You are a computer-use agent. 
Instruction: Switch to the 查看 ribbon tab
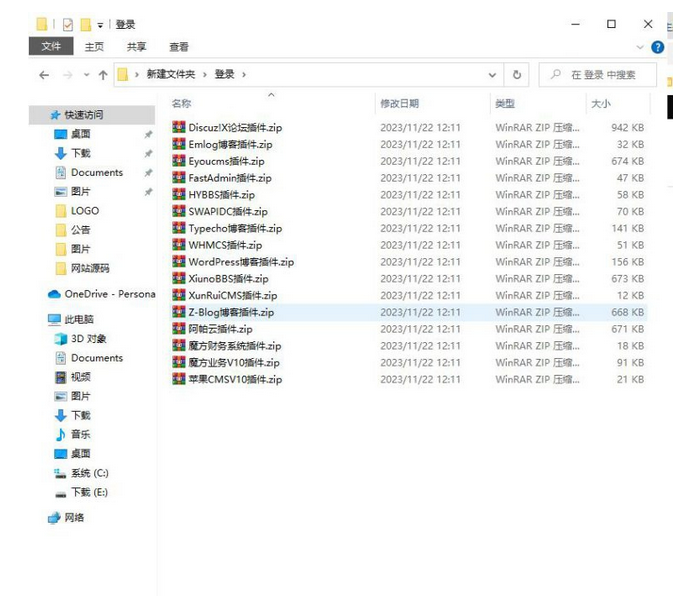[x=179, y=46]
